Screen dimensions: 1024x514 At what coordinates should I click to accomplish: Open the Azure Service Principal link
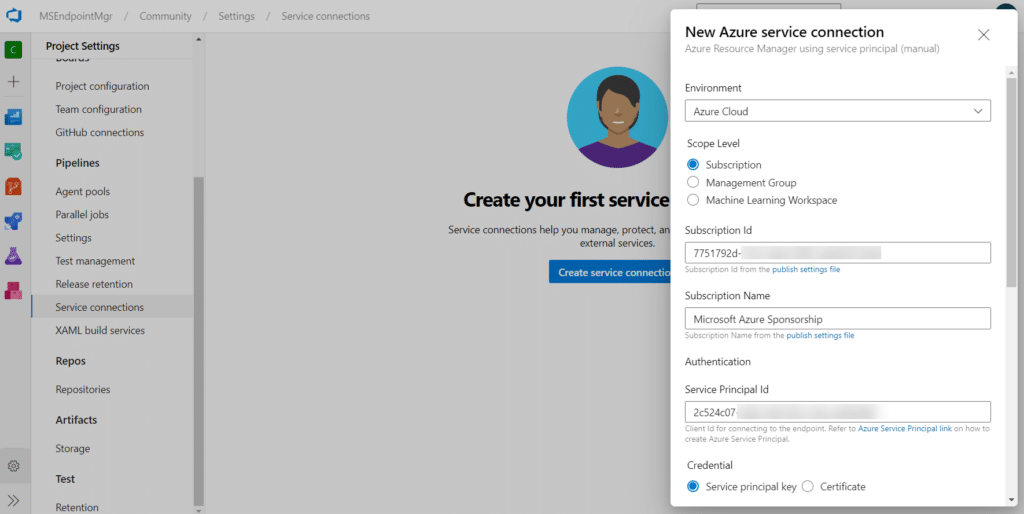click(904, 428)
